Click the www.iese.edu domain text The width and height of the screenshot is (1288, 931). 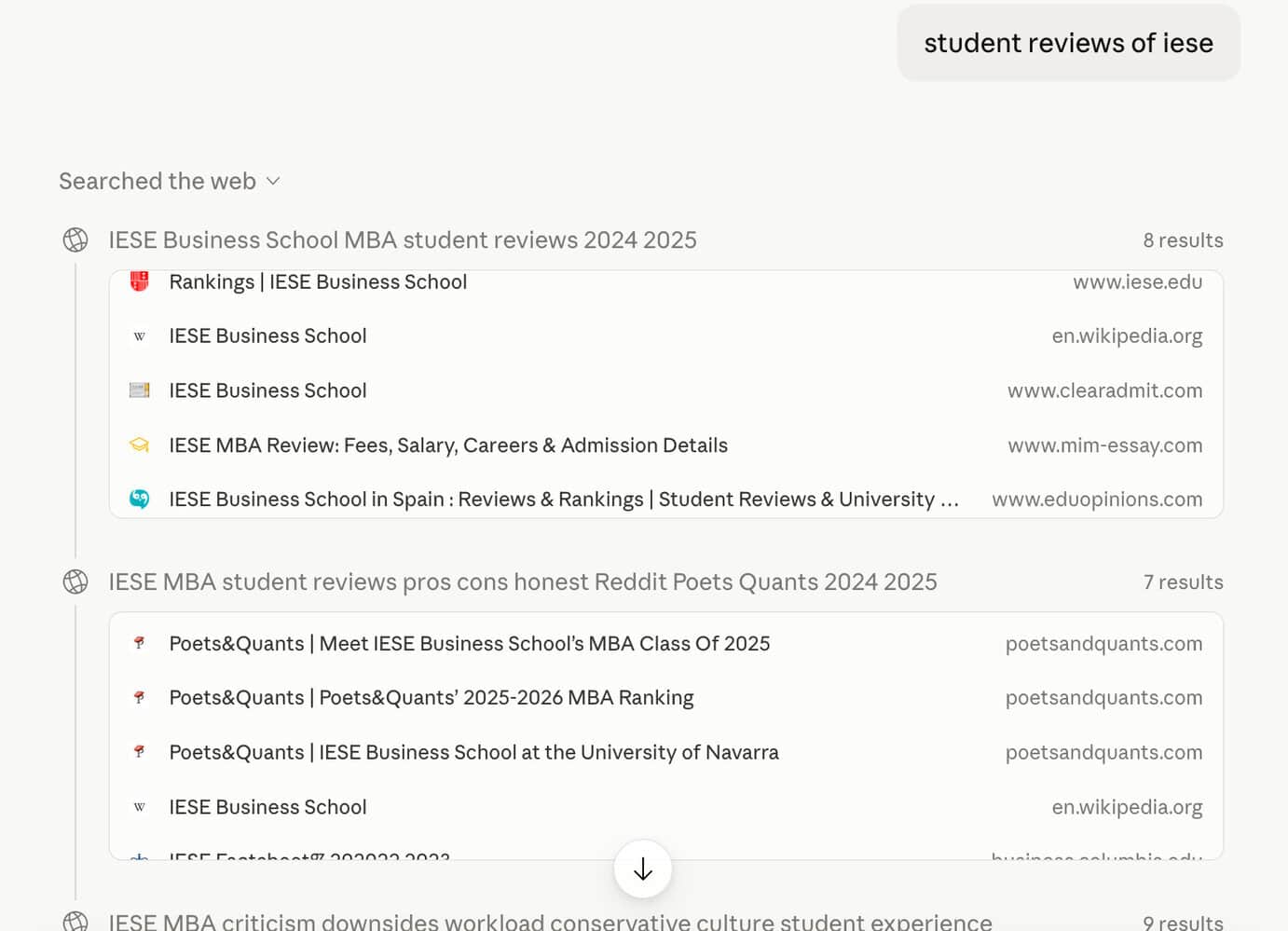click(x=1137, y=281)
